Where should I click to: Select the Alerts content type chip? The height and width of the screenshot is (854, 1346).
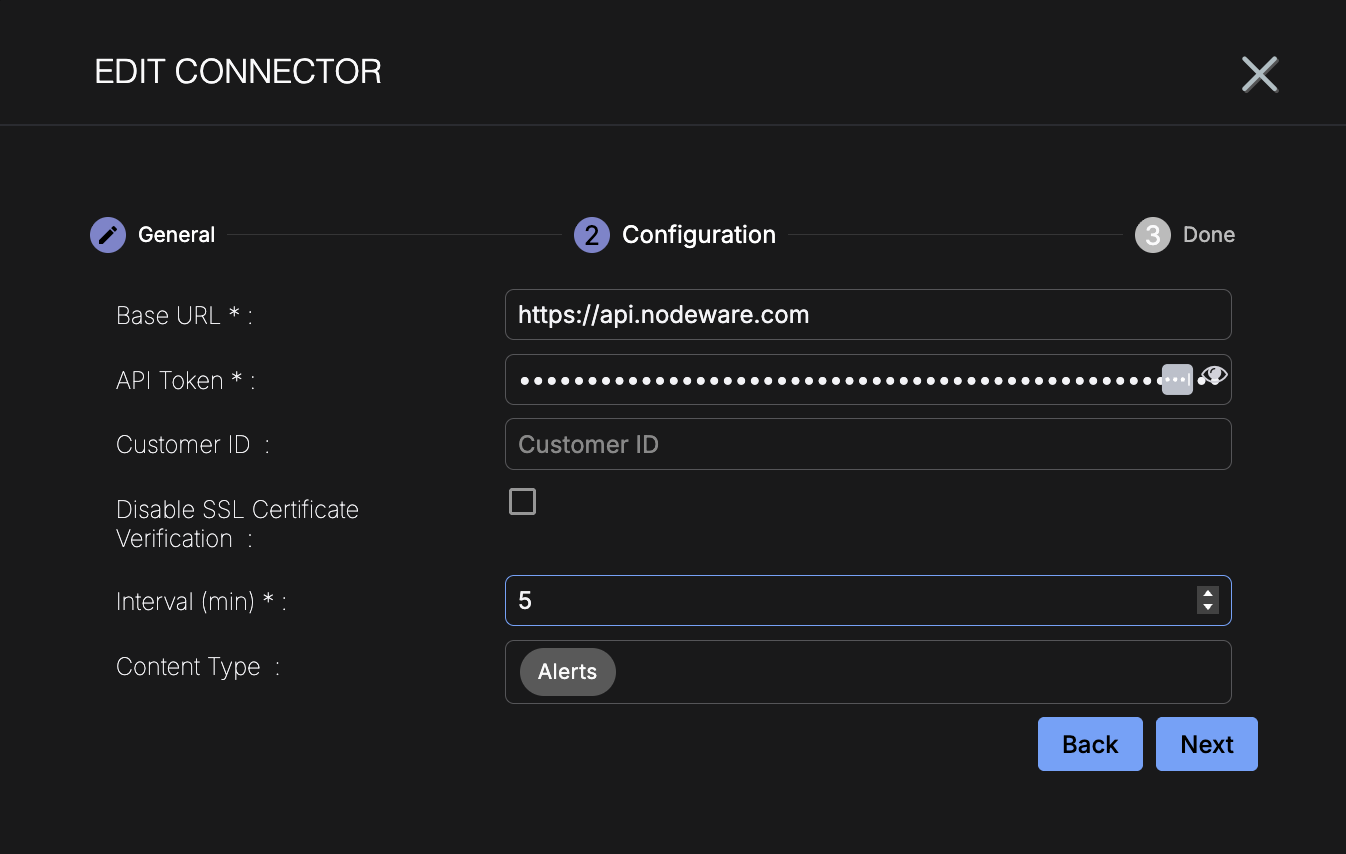point(567,672)
